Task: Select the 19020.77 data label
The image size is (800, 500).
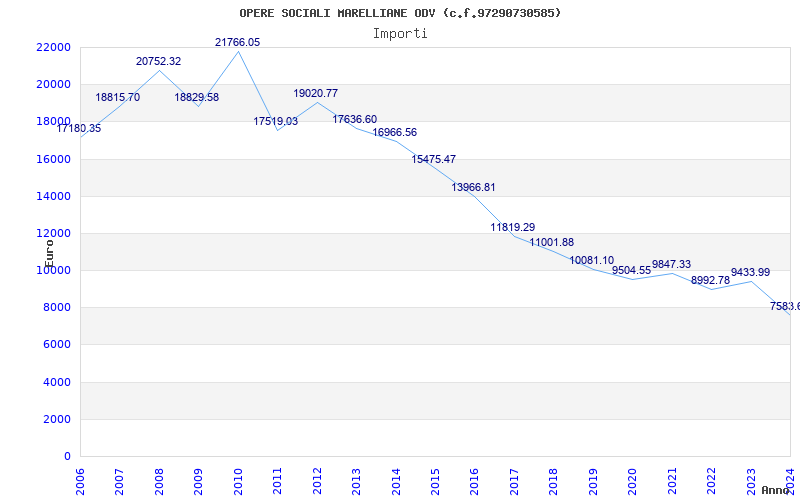Action: 316,93
